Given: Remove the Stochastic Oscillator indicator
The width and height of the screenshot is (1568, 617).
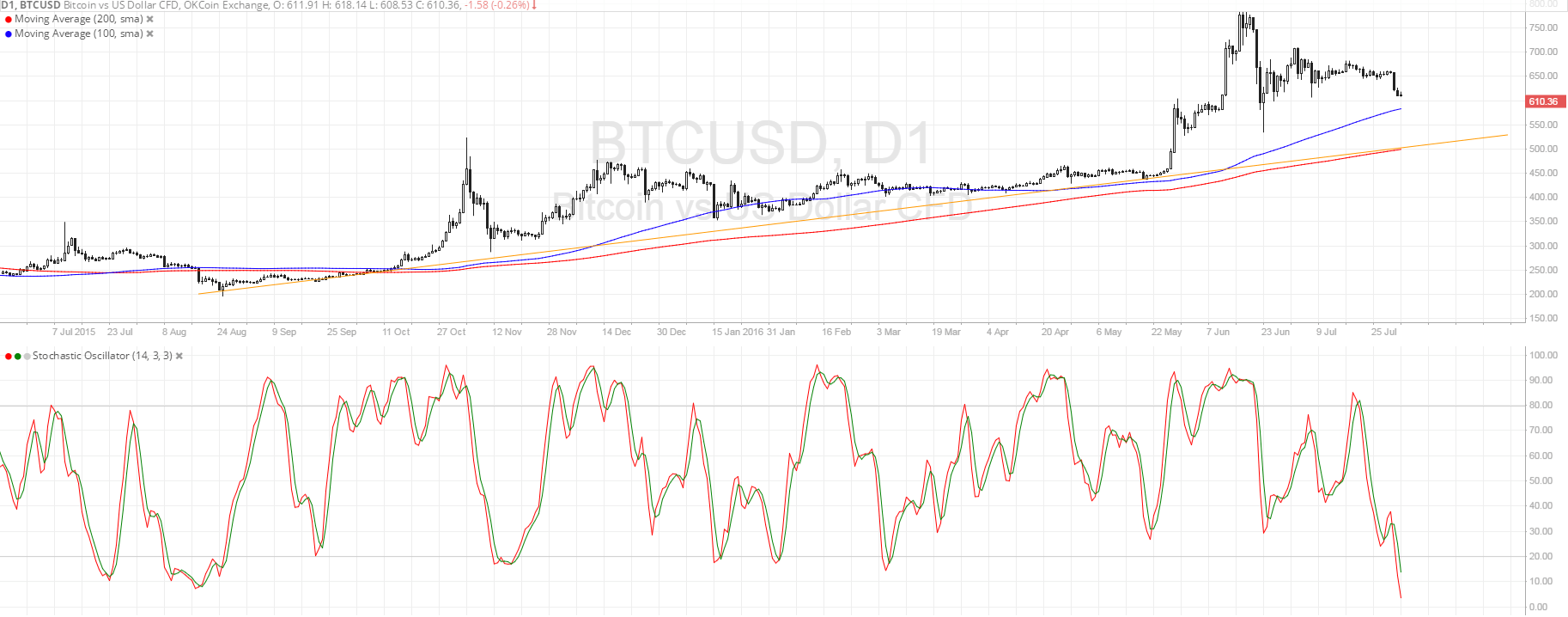Looking at the screenshot, I should pos(179,356).
